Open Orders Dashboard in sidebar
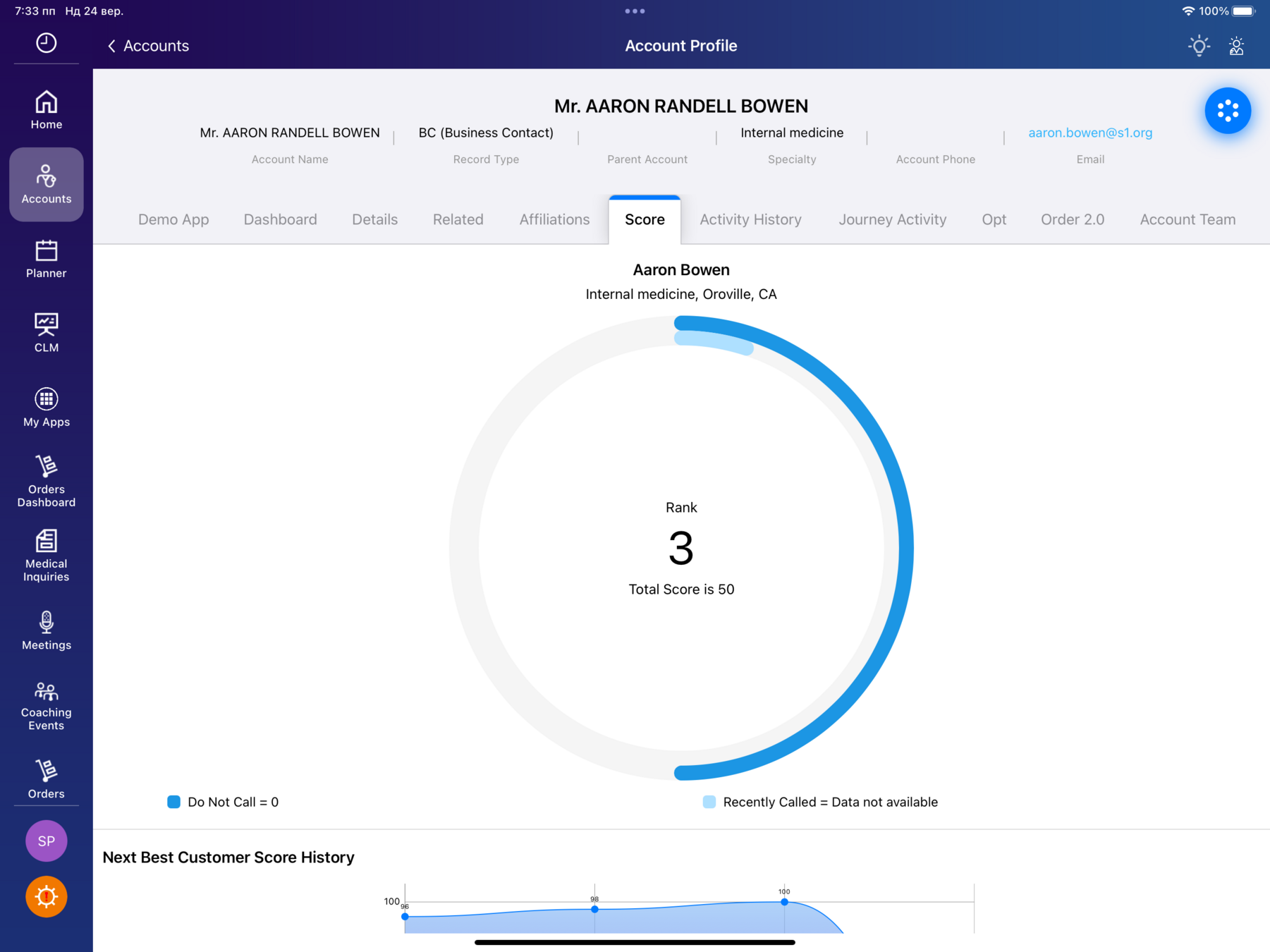Screen dimensions: 1270x952 click(47, 482)
